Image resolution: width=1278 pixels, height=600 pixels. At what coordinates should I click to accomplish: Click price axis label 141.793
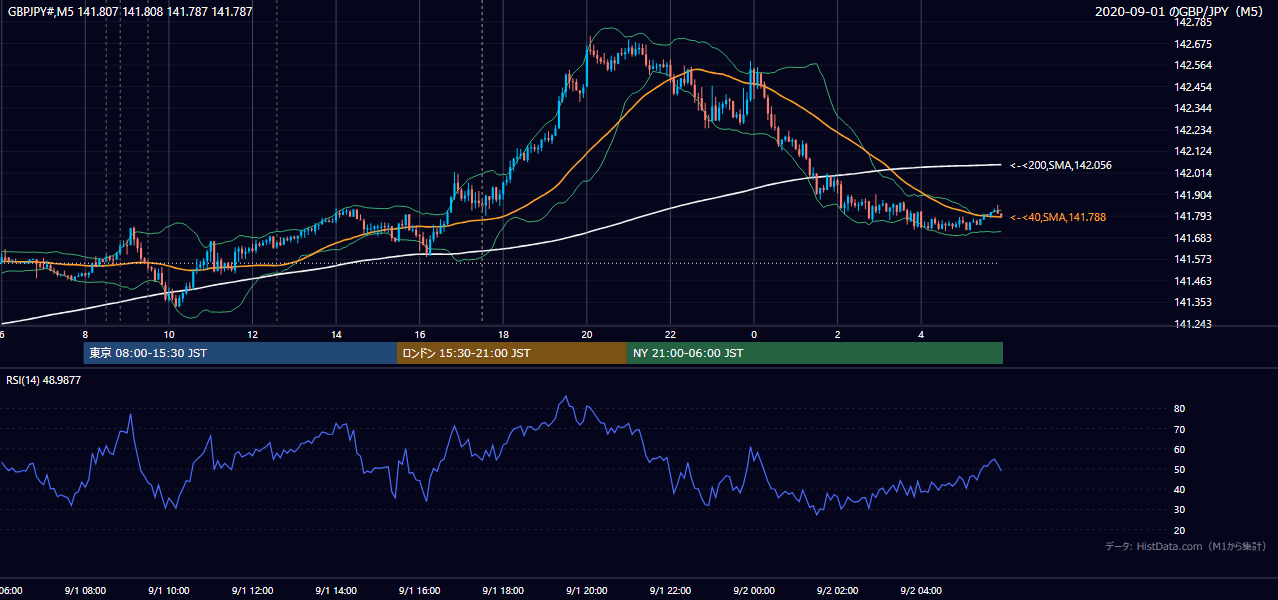point(1193,216)
